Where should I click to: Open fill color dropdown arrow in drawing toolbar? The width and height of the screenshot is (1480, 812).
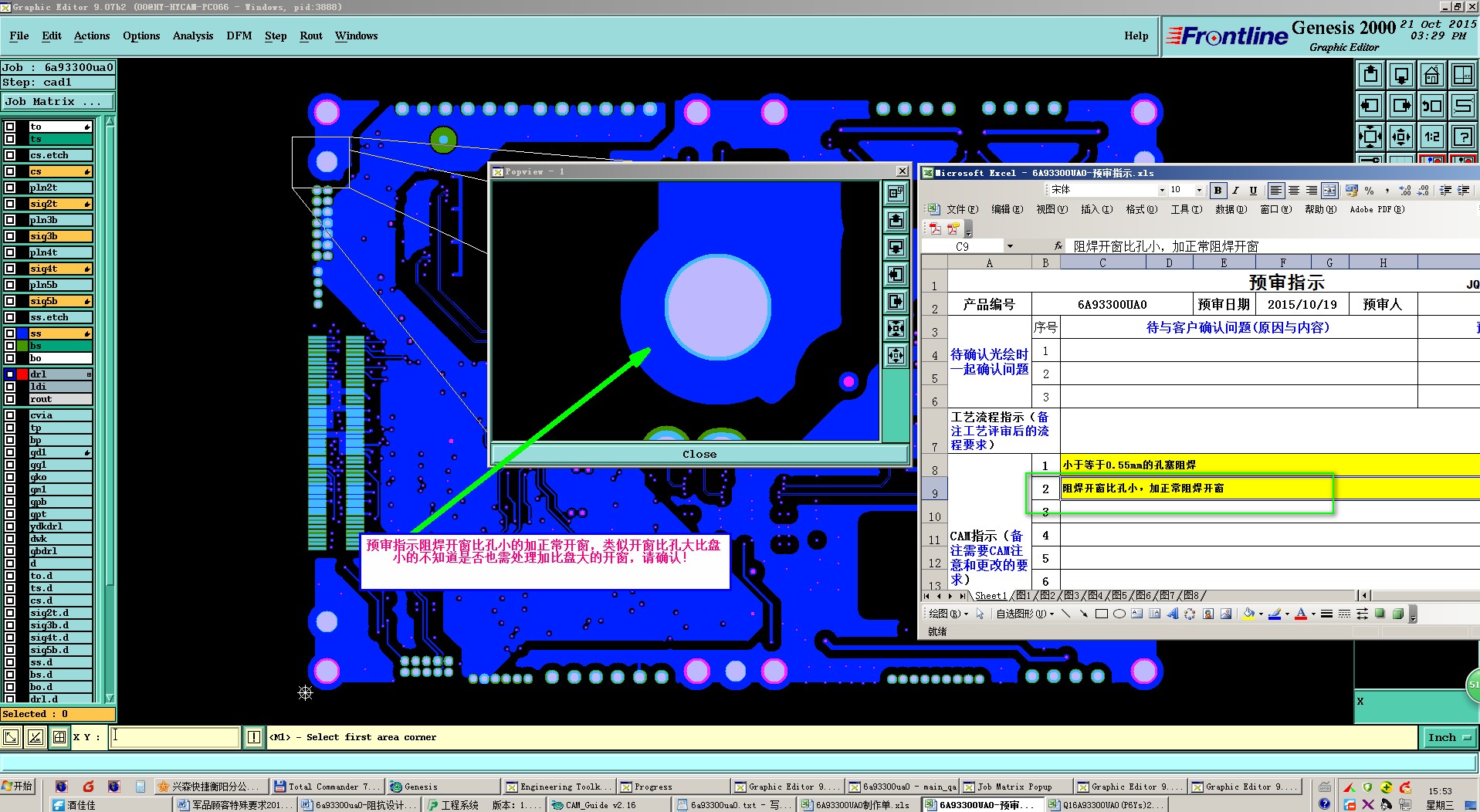click(1260, 614)
